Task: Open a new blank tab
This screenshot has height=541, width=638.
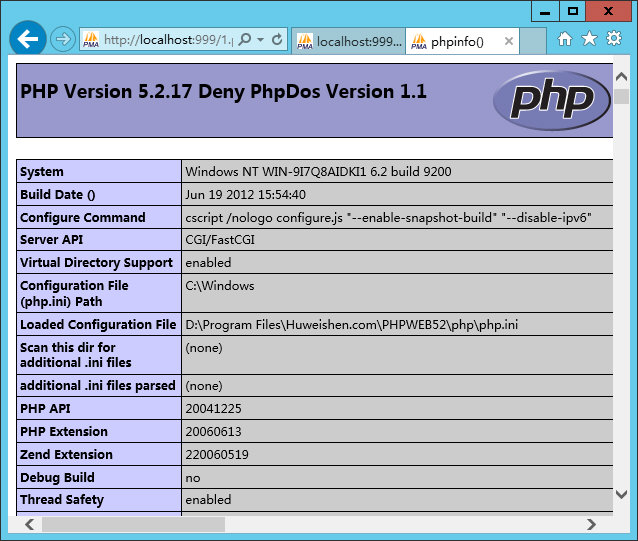Action: pos(533,41)
